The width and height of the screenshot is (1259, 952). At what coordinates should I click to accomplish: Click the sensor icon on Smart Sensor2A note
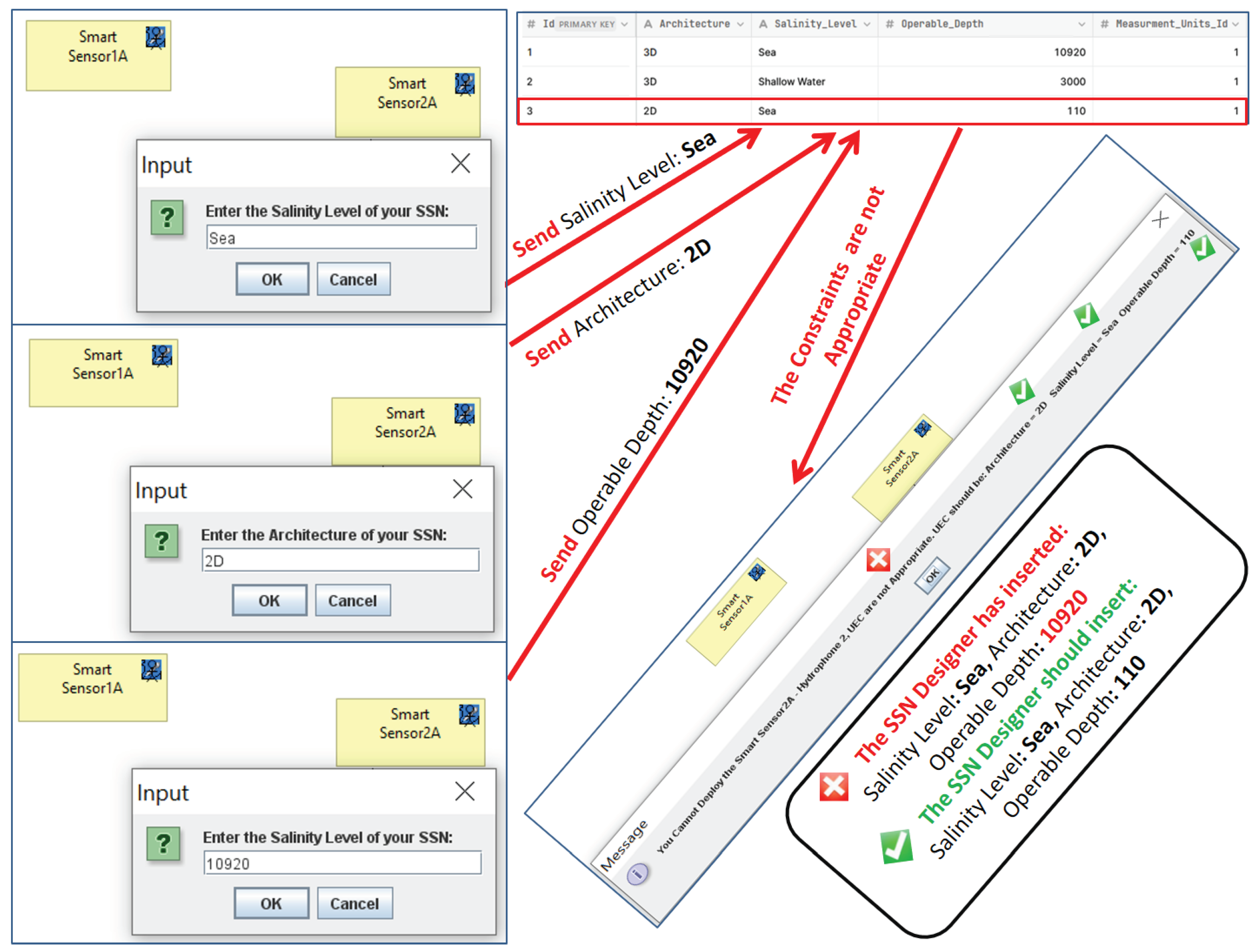[x=465, y=83]
